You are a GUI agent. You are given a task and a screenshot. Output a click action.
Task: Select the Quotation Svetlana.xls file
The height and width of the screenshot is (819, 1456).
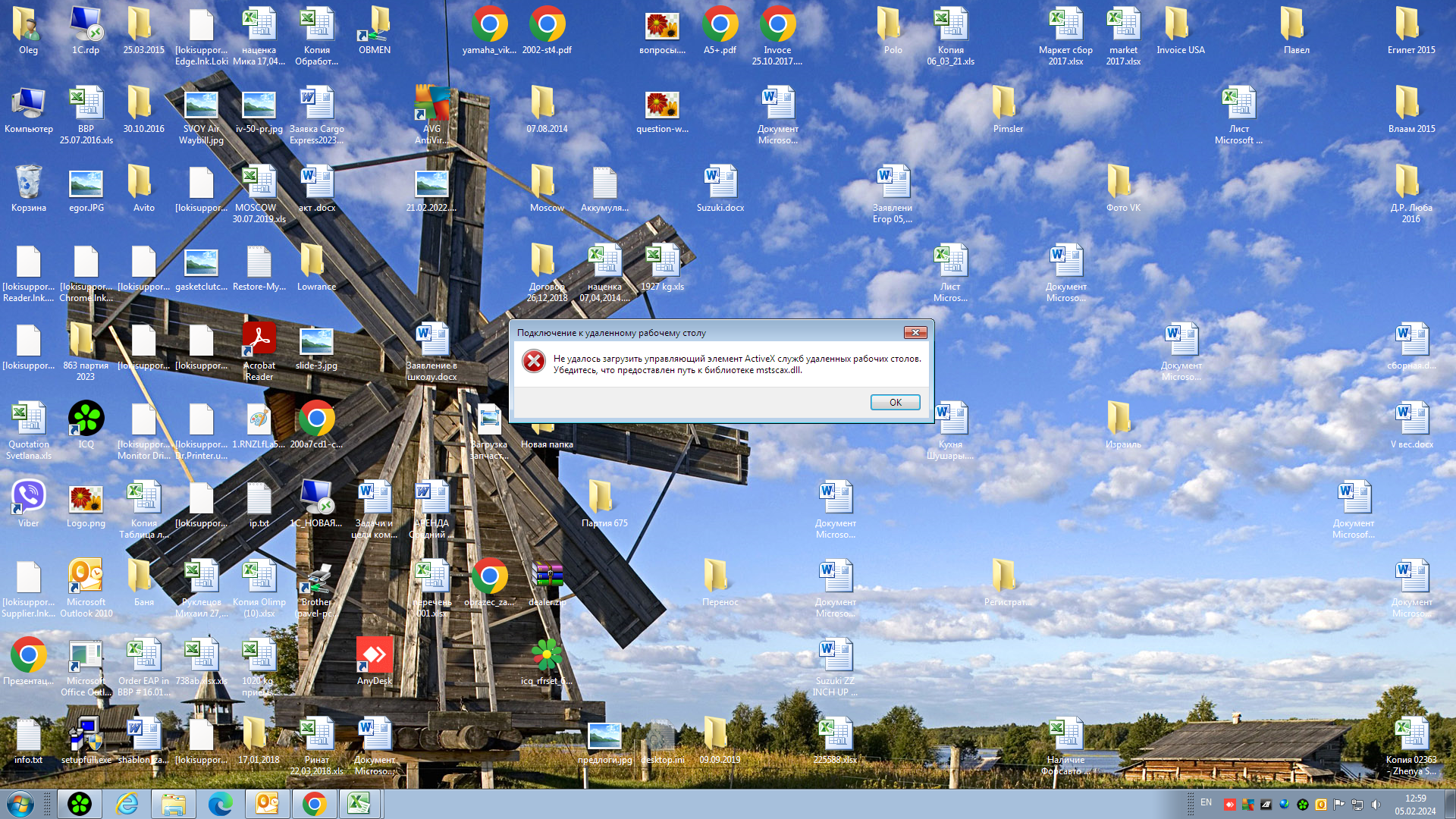click(x=29, y=430)
